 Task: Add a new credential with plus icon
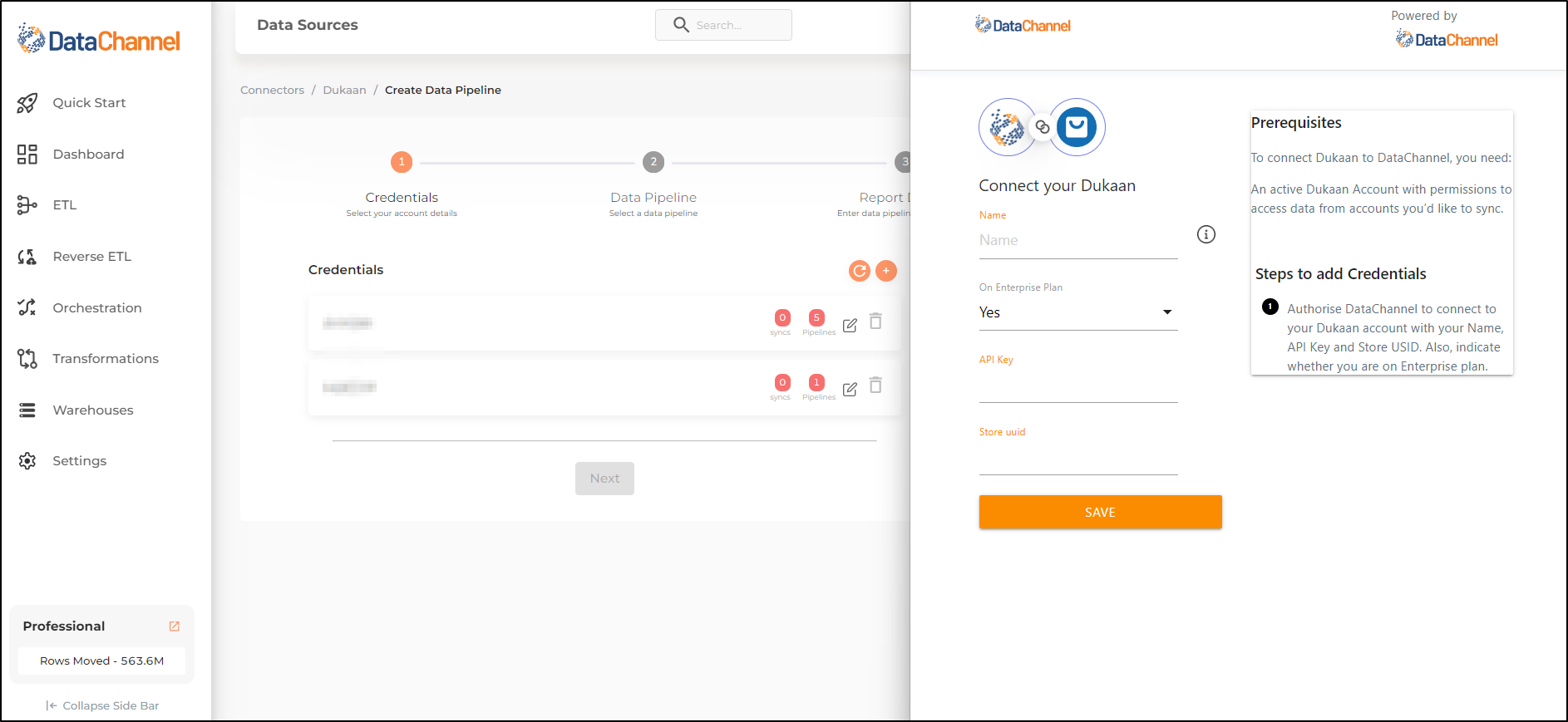pos(886,271)
